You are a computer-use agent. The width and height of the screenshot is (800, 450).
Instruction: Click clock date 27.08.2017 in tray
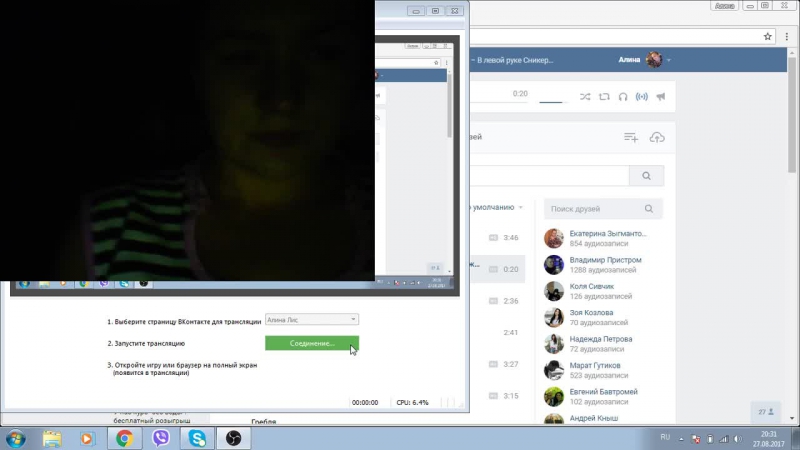tap(768, 444)
